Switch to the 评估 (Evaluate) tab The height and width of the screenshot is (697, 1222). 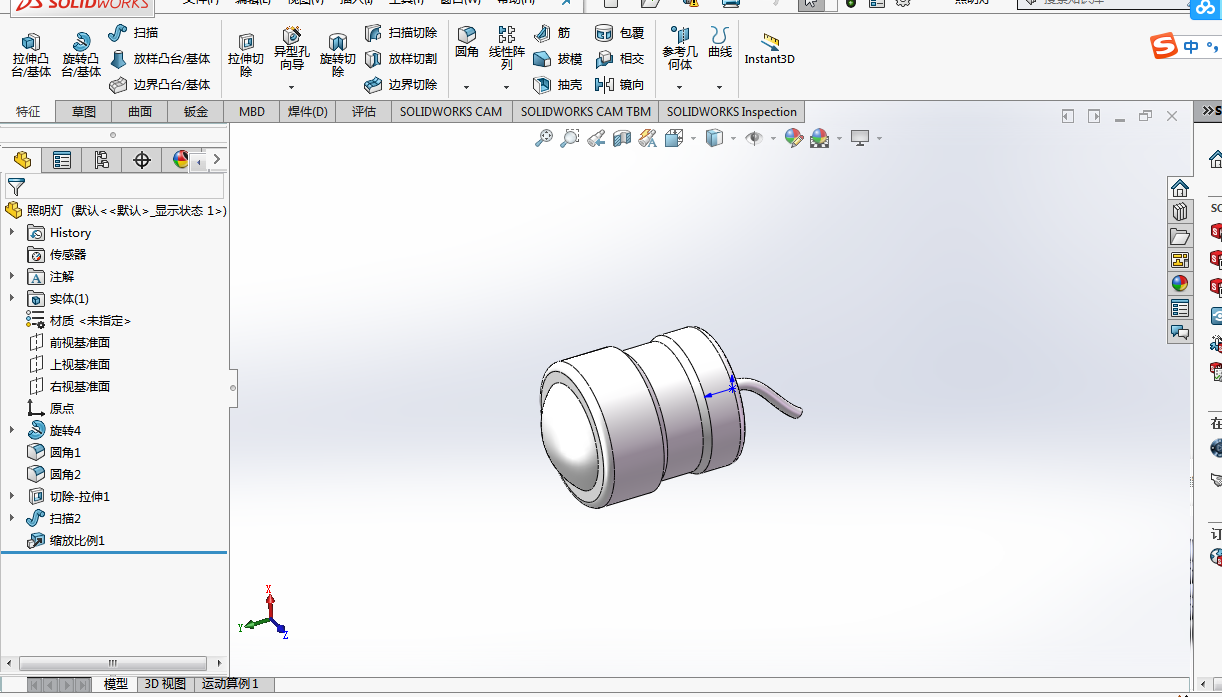click(364, 111)
